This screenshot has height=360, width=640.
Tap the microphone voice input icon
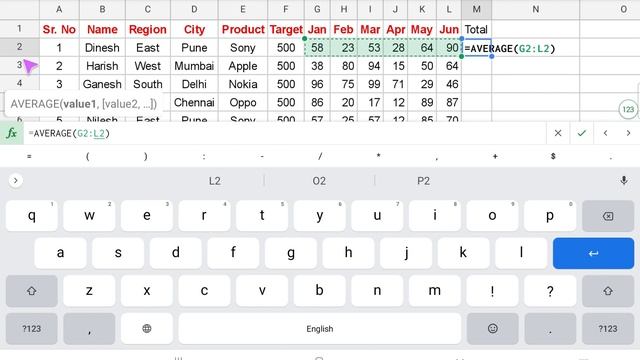click(624, 180)
